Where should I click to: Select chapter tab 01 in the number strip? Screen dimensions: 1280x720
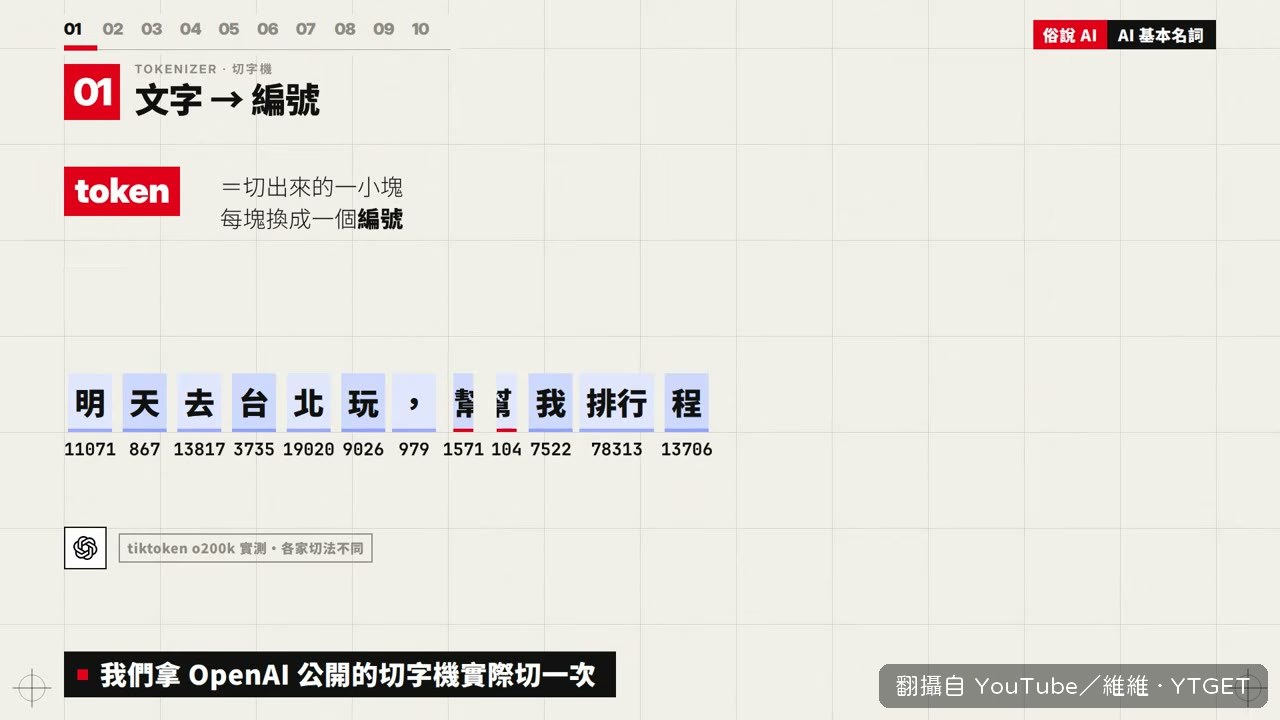click(73, 29)
